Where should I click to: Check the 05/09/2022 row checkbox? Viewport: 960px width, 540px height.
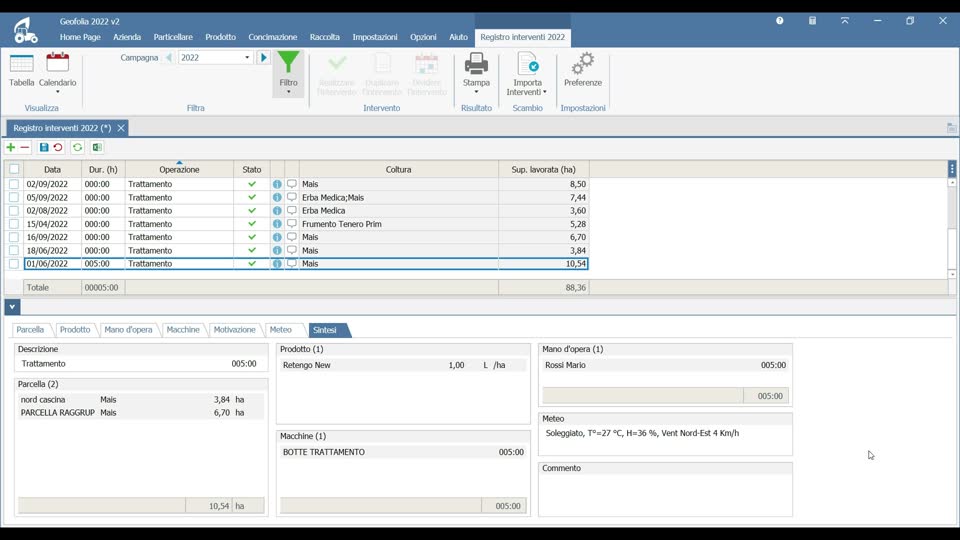click(x=14, y=197)
